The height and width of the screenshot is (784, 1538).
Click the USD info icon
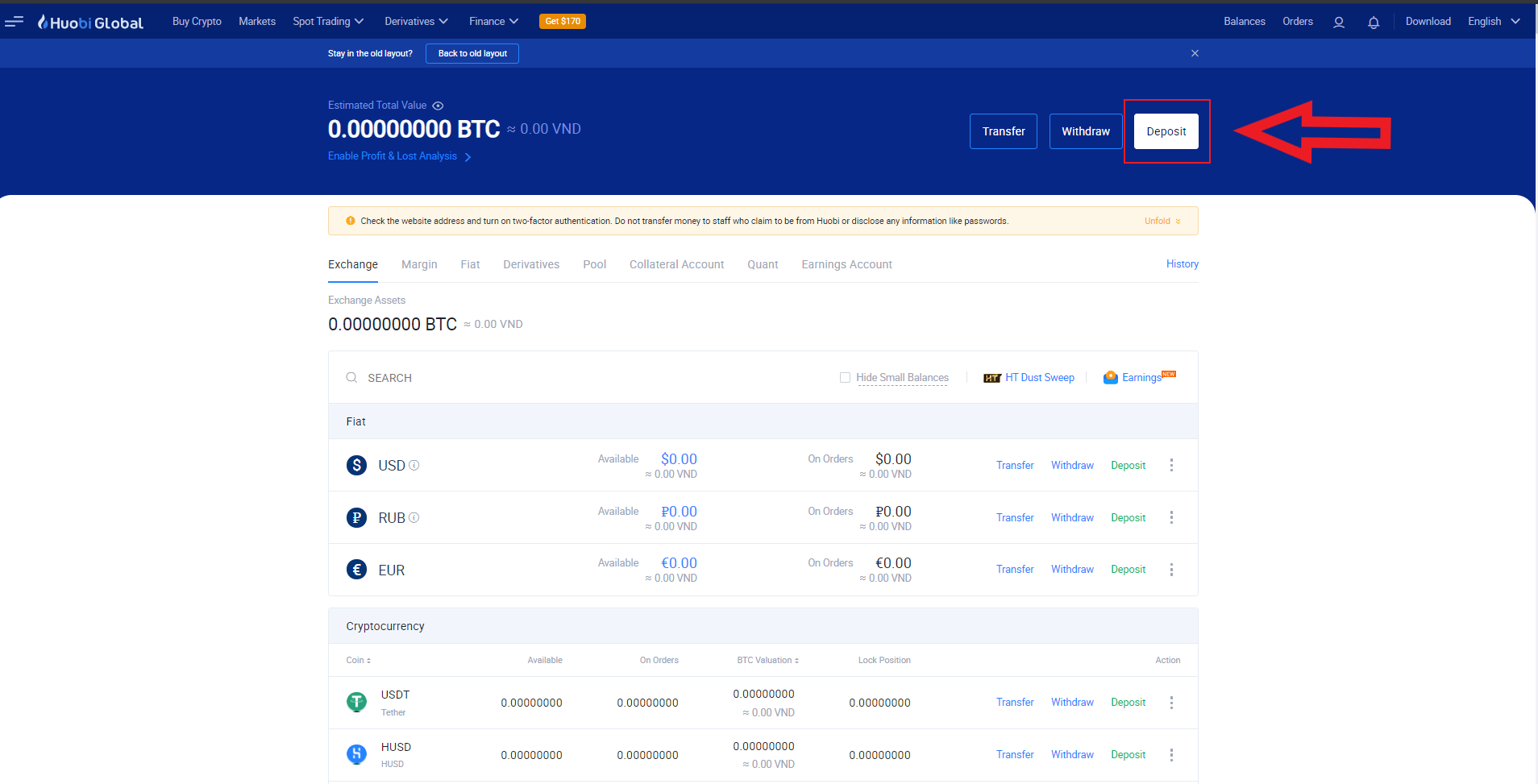pos(414,465)
